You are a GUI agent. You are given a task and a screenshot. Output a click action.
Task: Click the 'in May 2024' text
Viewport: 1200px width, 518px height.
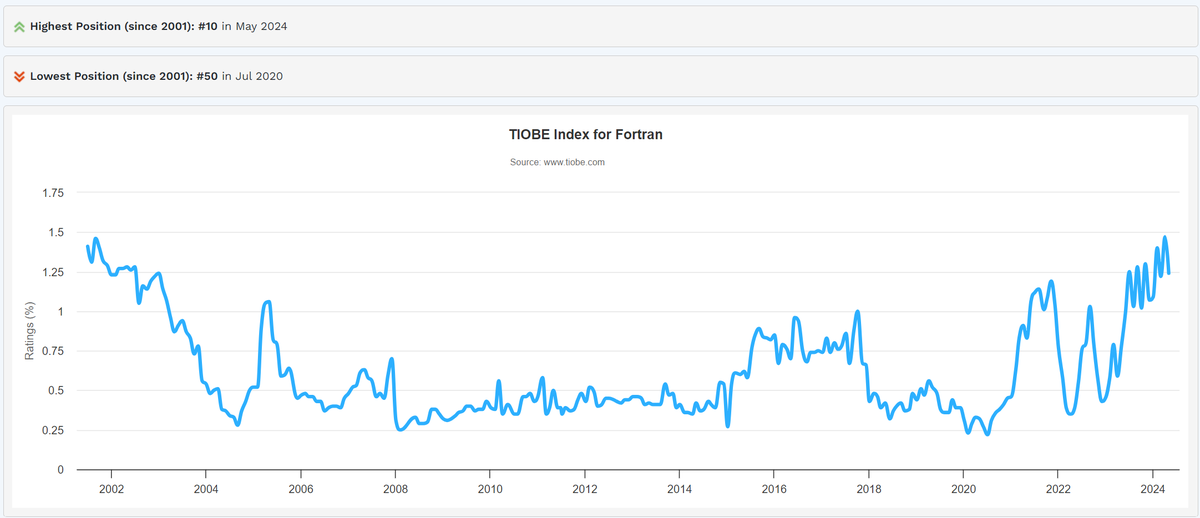click(254, 27)
